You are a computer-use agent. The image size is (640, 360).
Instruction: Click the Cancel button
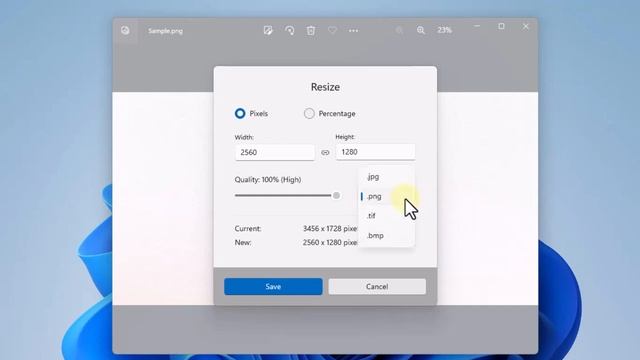pyautogui.click(x=377, y=287)
